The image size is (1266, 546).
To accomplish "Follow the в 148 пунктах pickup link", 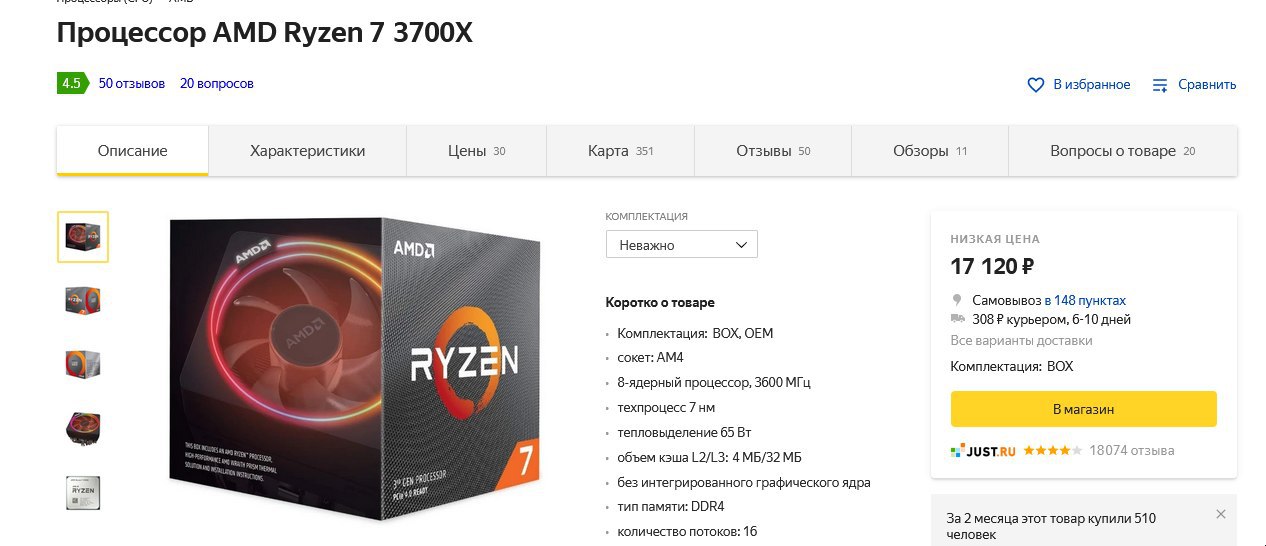I will pos(1085,300).
